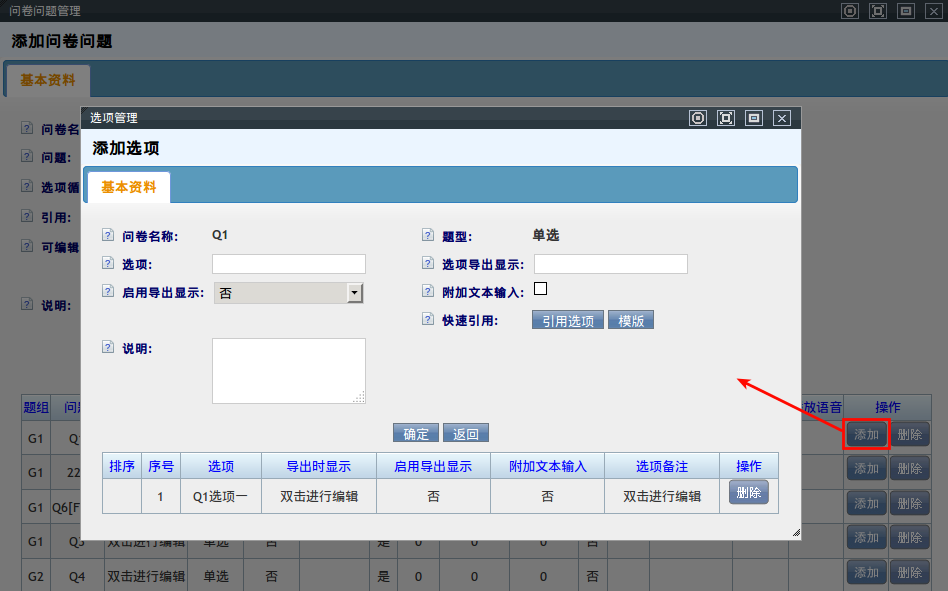Click the 选项导出显示 input box
Screen dimensions: 948x591
click(611, 264)
